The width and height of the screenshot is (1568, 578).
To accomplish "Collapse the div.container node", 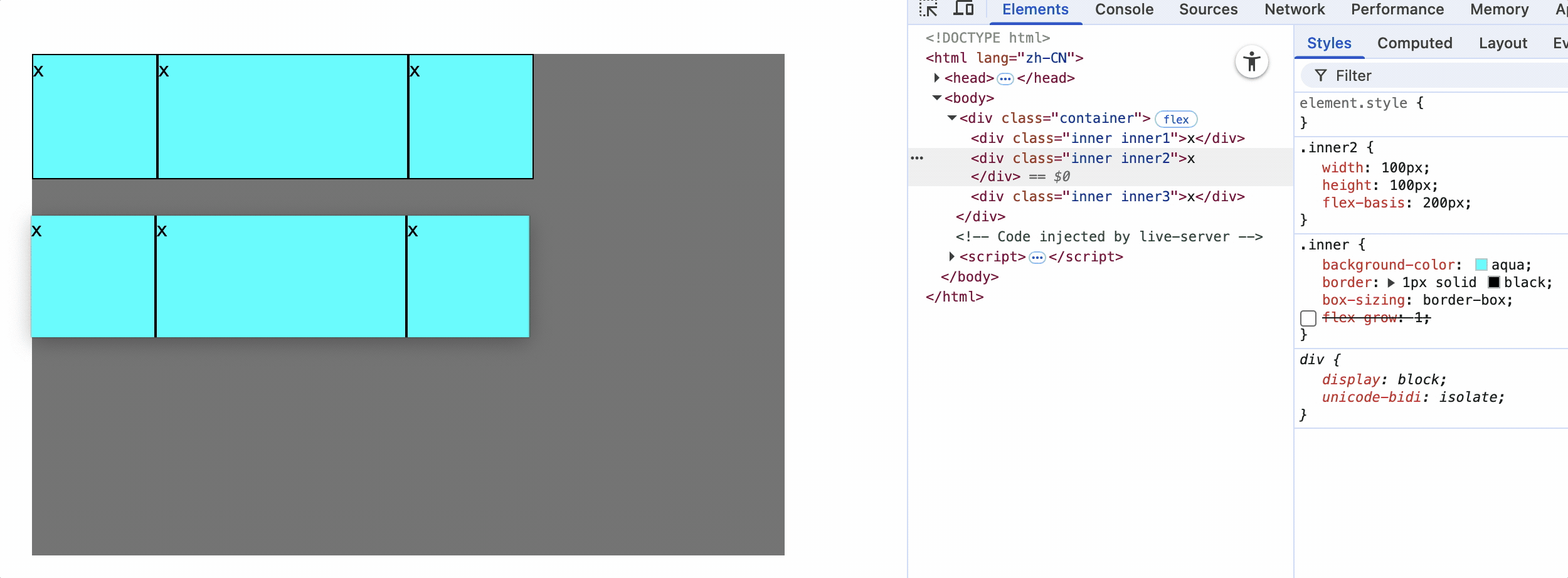I will [x=952, y=118].
